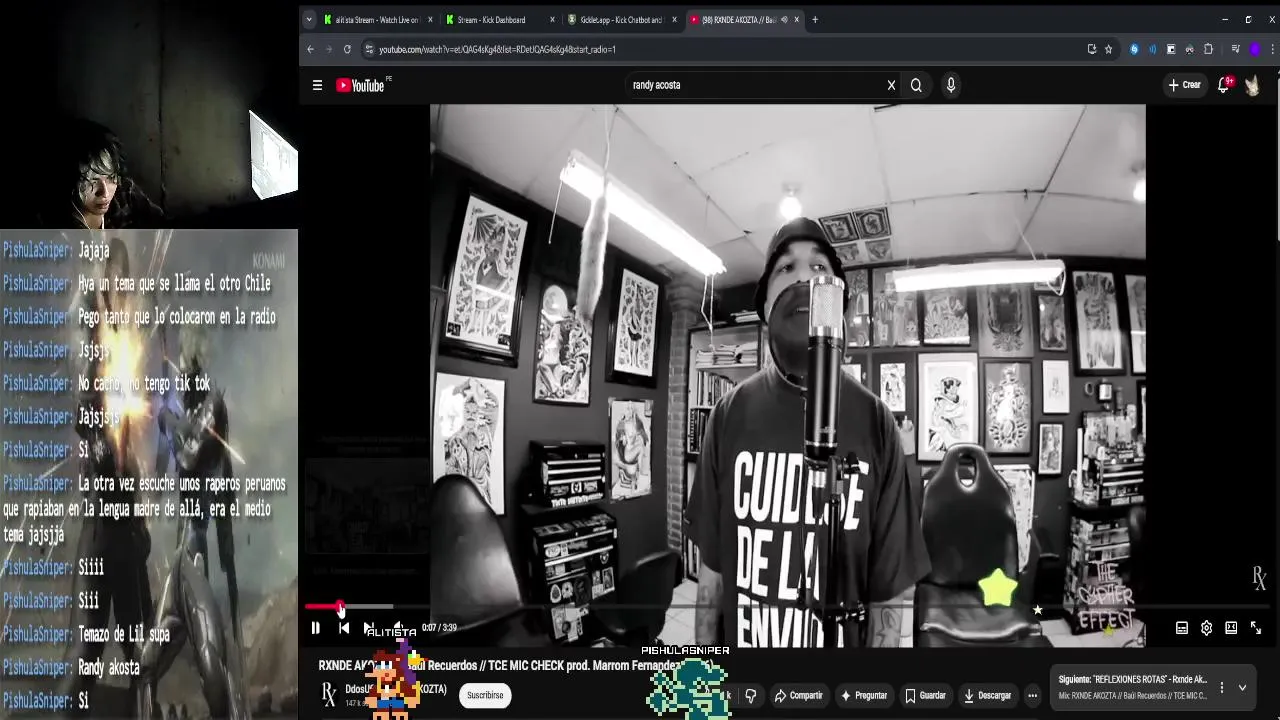Click the RXNDE AKOZTA channel avatar
Viewport: 1280px width, 720px height.
(x=328, y=694)
